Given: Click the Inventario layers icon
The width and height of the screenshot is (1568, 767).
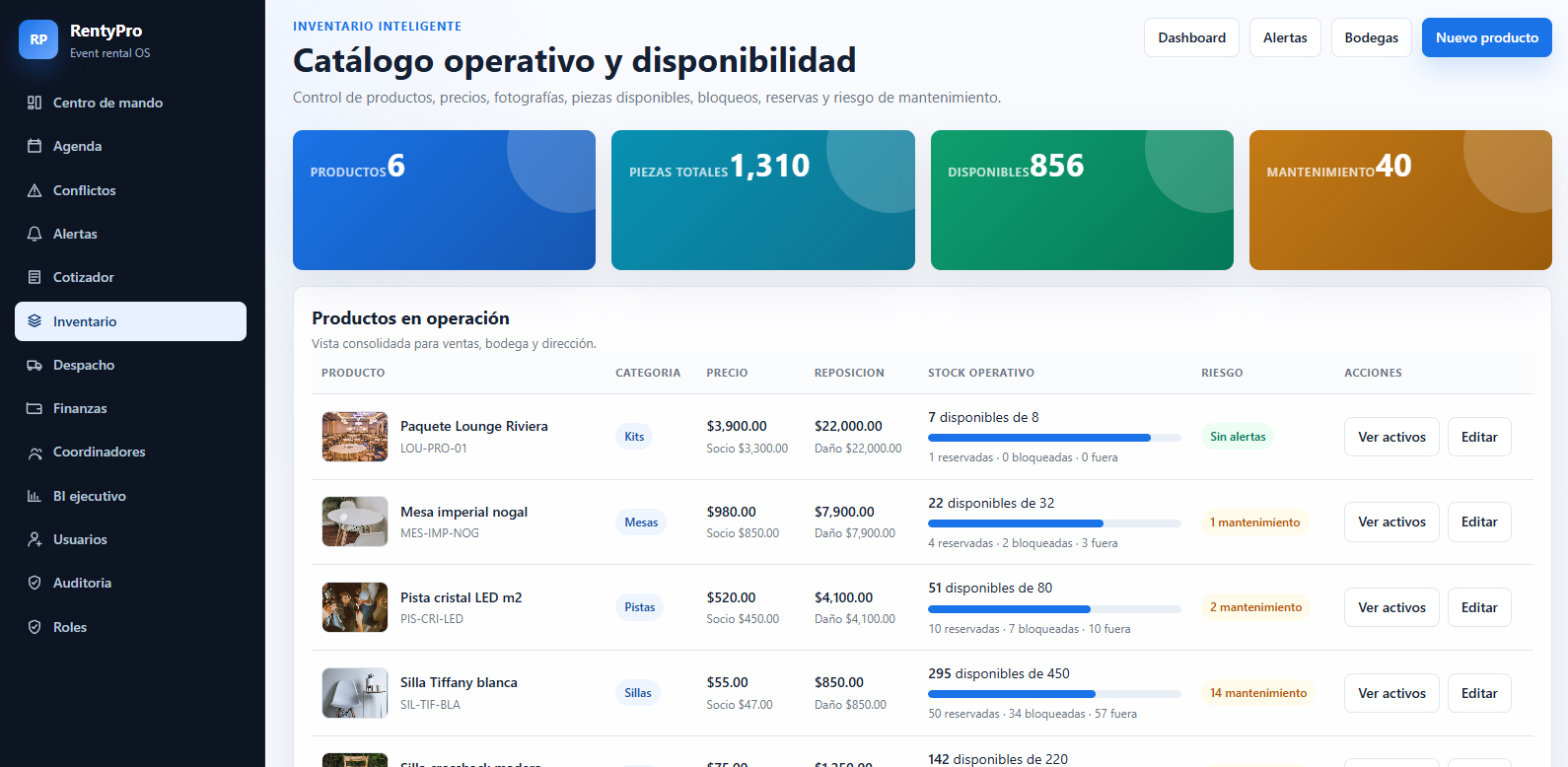Looking at the screenshot, I should click(x=35, y=321).
